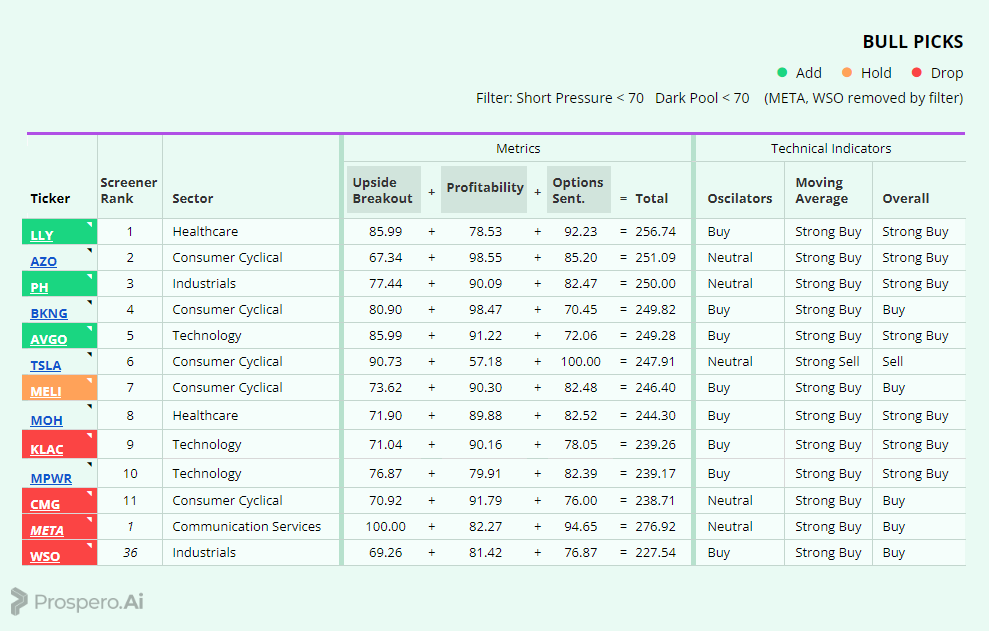Screen dimensions: 989x633
Task: Open the AZO ticker link
Action: (44, 261)
